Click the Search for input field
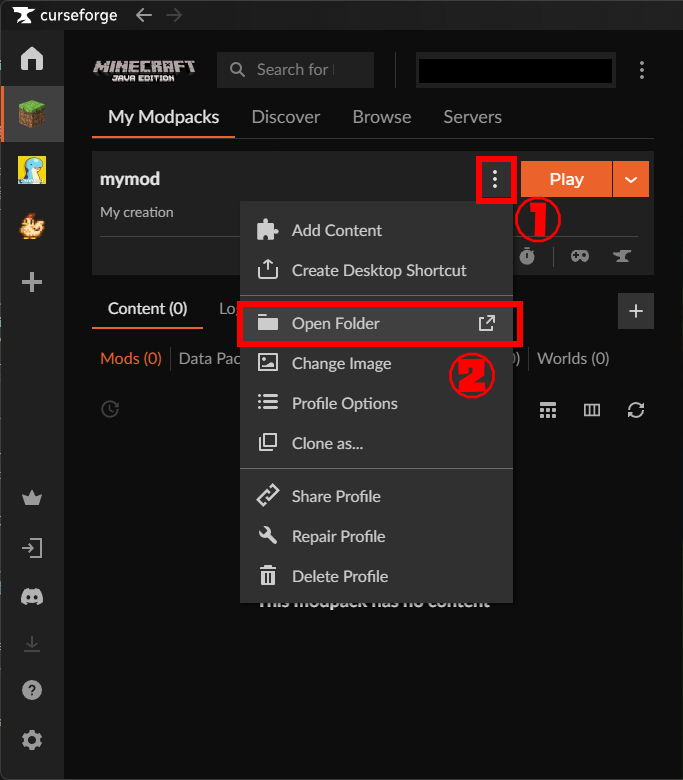This screenshot has height=780, width=683. 295,70
